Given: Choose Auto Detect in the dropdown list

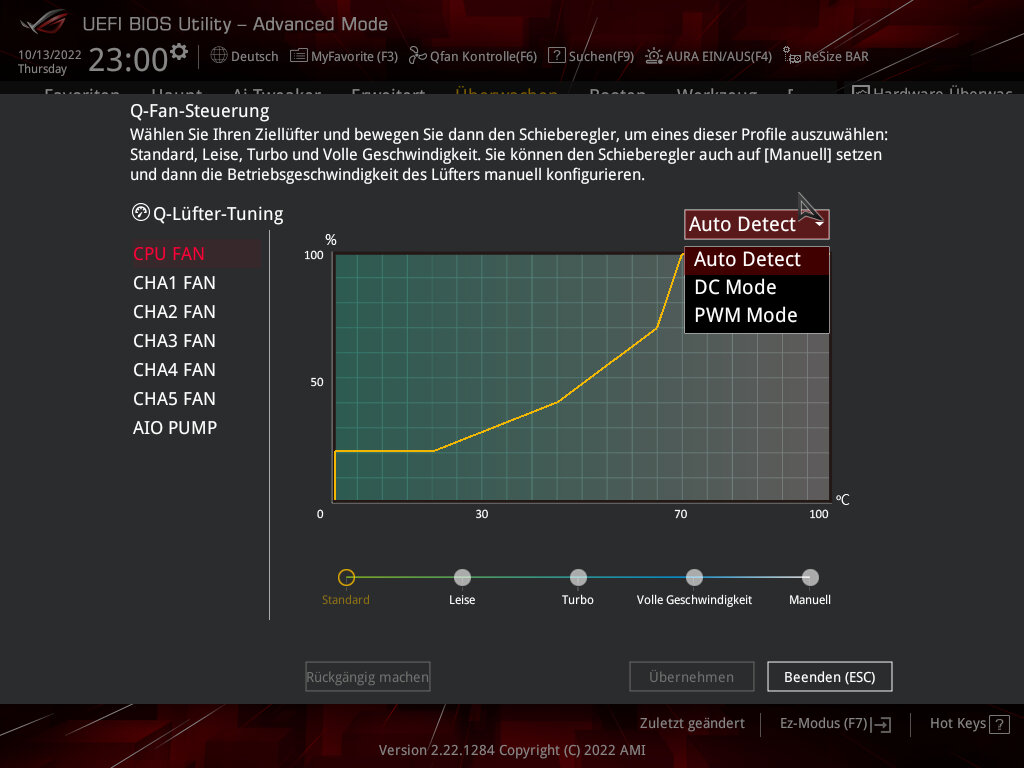Looking at the screenshot, I should 756,260.
